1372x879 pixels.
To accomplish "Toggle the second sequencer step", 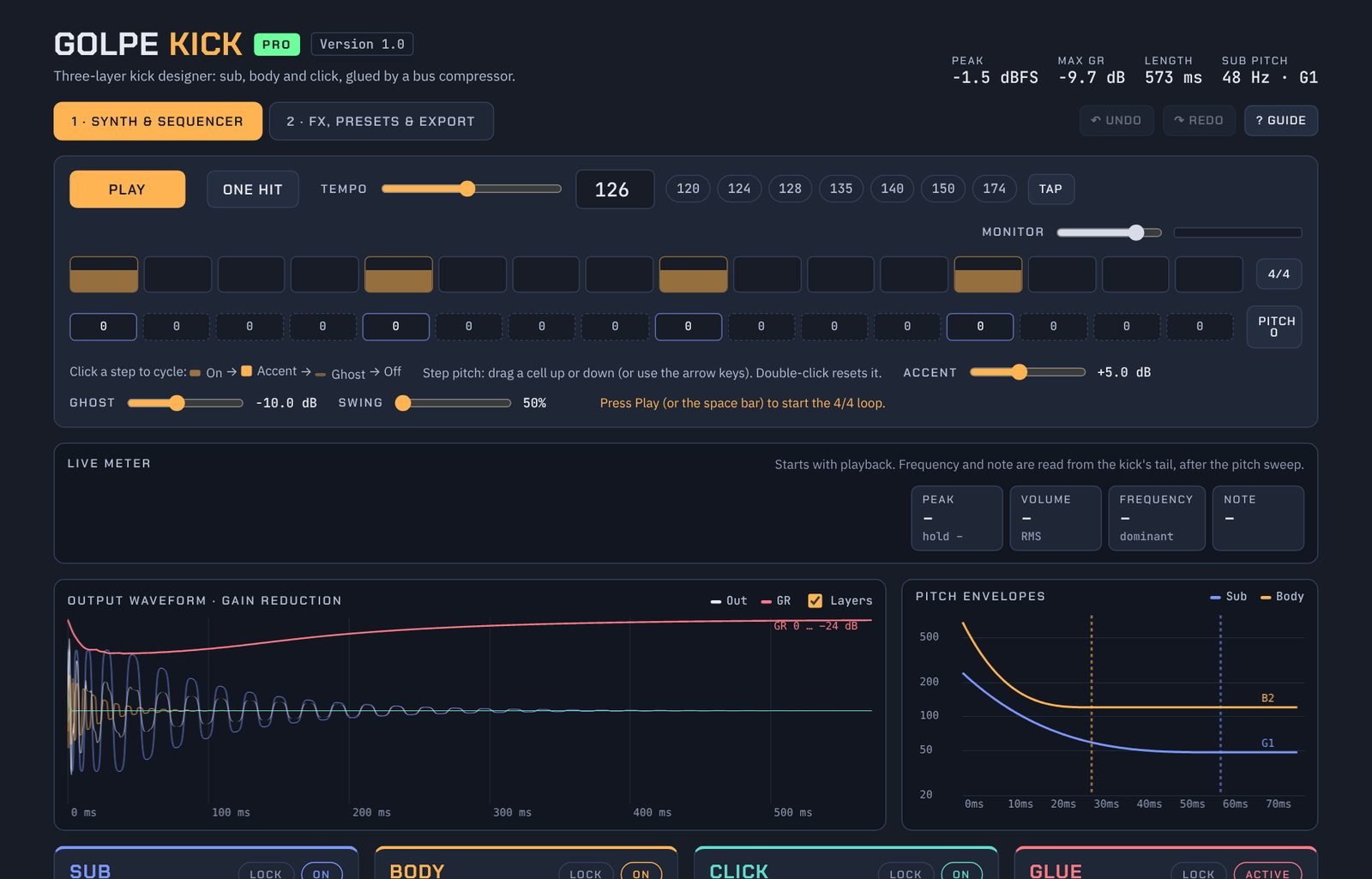I will pos(178,274).
